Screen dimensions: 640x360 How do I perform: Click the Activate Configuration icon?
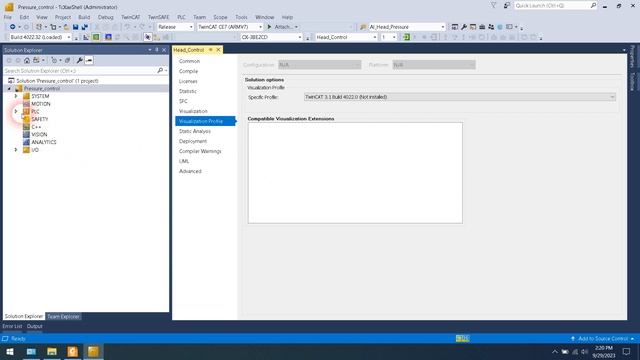point(86,37)
